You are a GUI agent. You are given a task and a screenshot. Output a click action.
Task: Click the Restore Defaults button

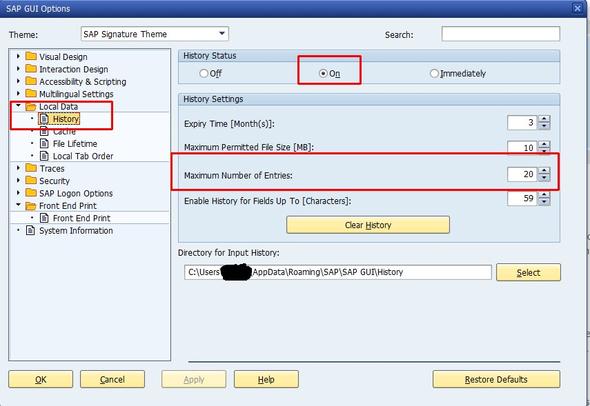(496, 379)
